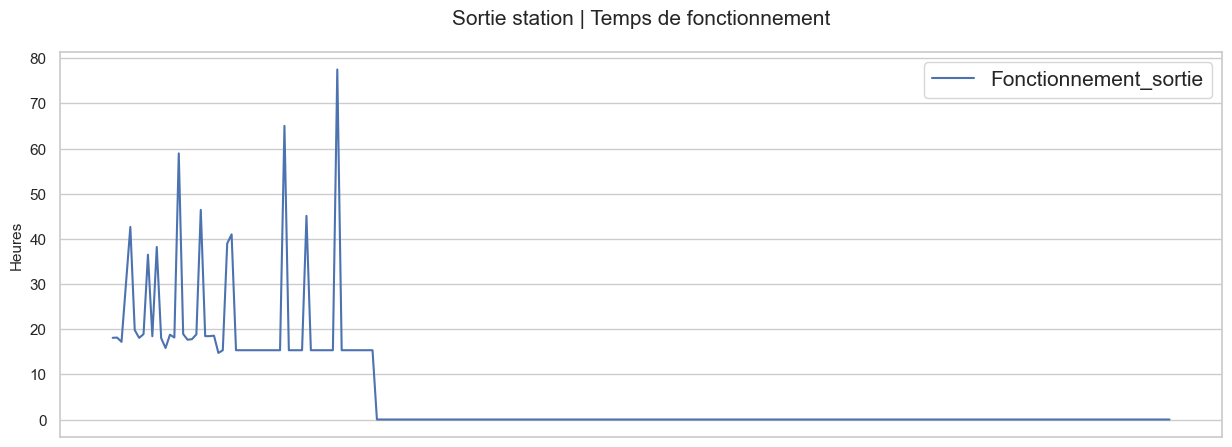This screenshot has height=447, width=1232.
Task: Click the first peak near 43 hours
Action: pos(130,227)
